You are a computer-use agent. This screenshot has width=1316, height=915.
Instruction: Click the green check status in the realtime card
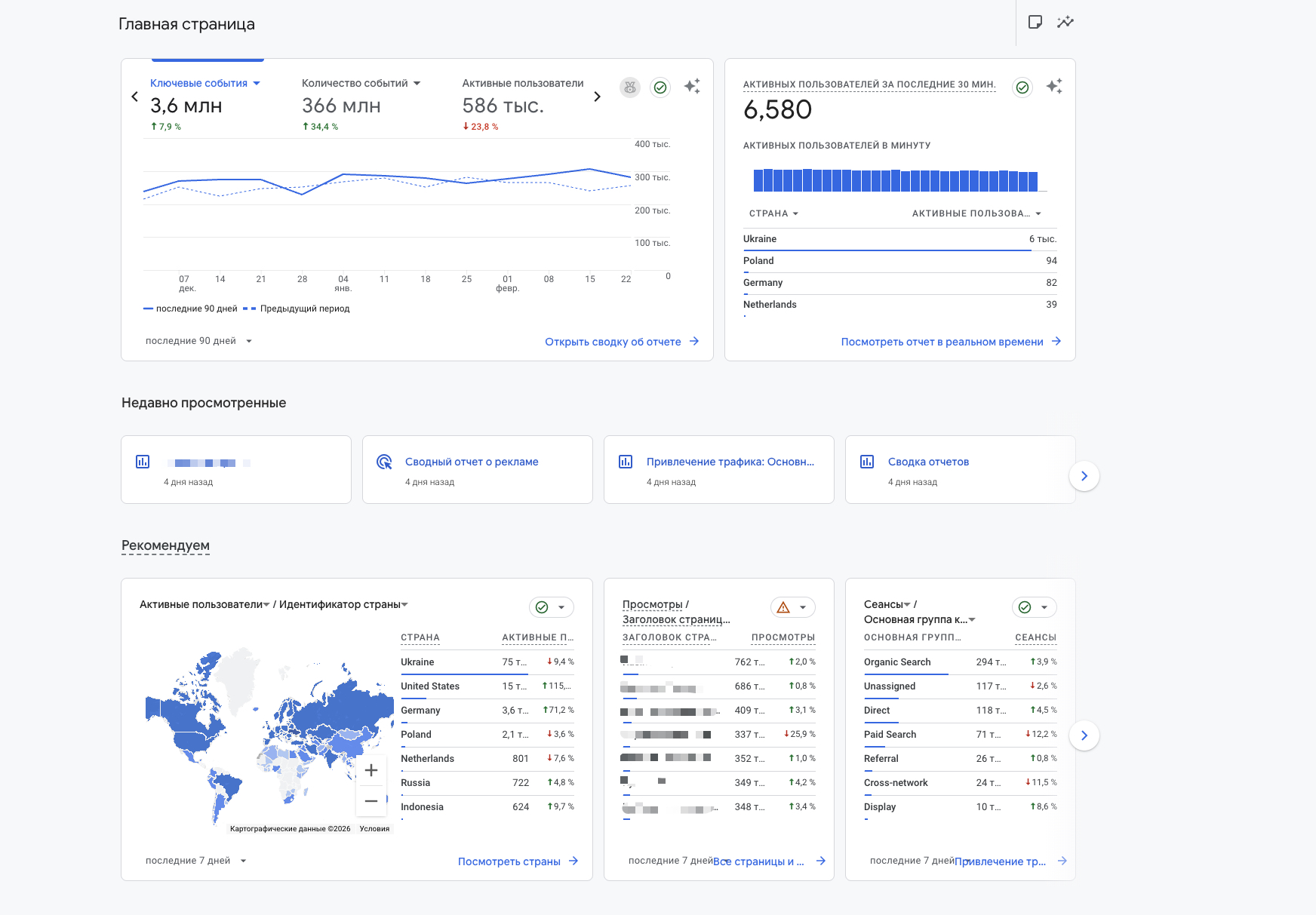coord(1022,88)
